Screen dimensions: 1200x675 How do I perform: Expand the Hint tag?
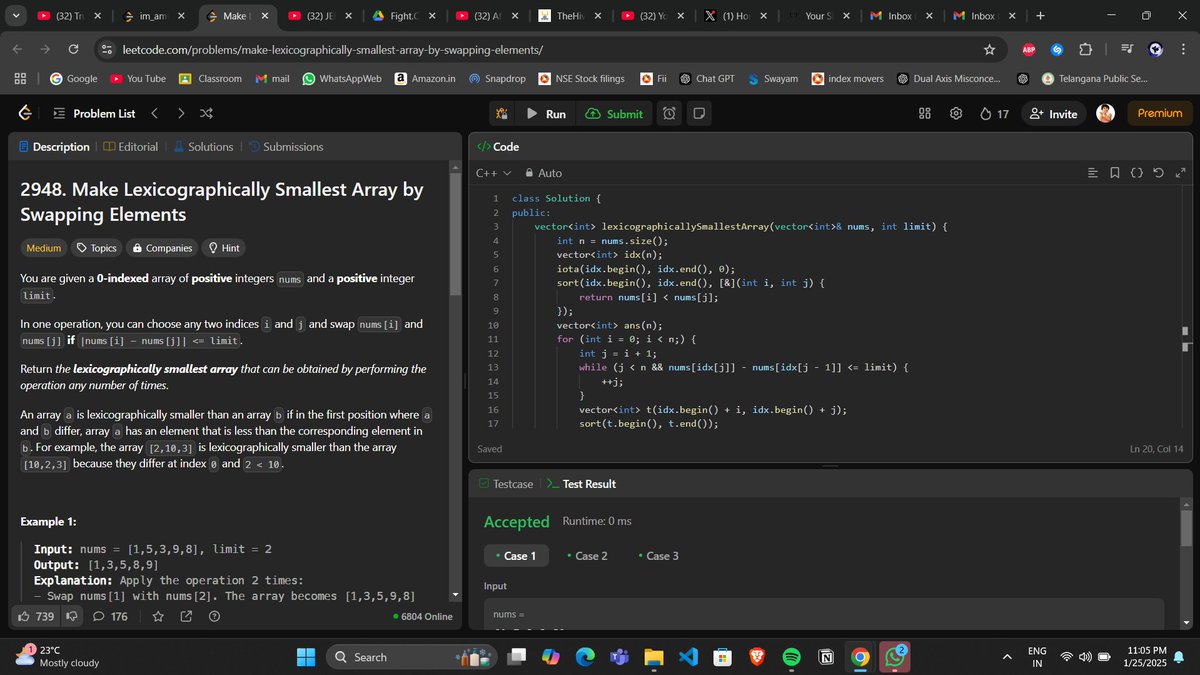click(x=223, y=248)
